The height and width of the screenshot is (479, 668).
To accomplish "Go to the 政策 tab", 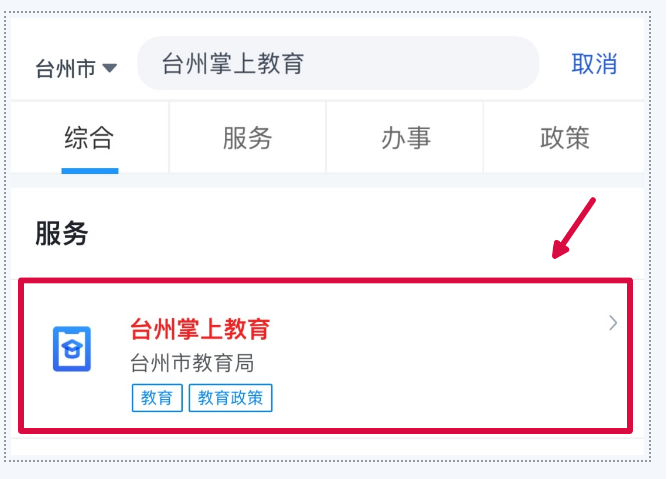I will pos(564,138).
